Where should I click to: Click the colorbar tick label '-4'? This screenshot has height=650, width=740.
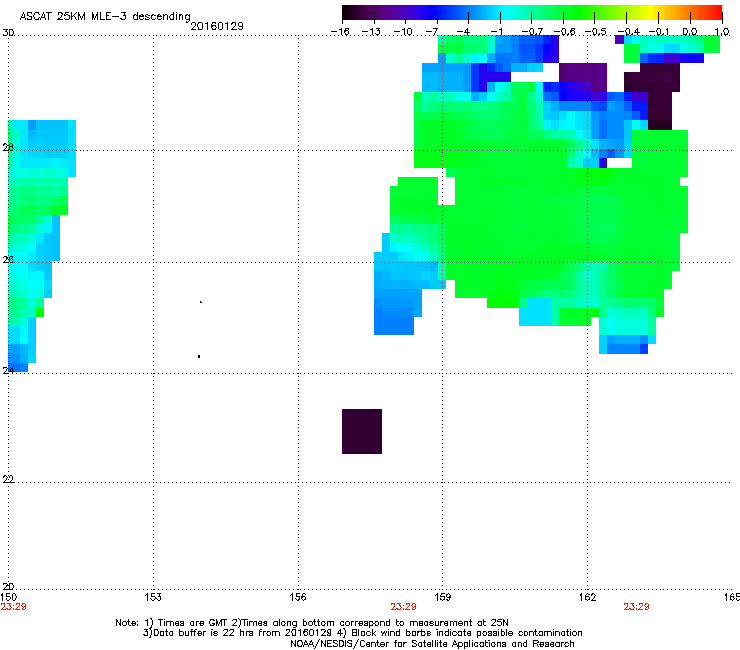click(x=463, y=32)
